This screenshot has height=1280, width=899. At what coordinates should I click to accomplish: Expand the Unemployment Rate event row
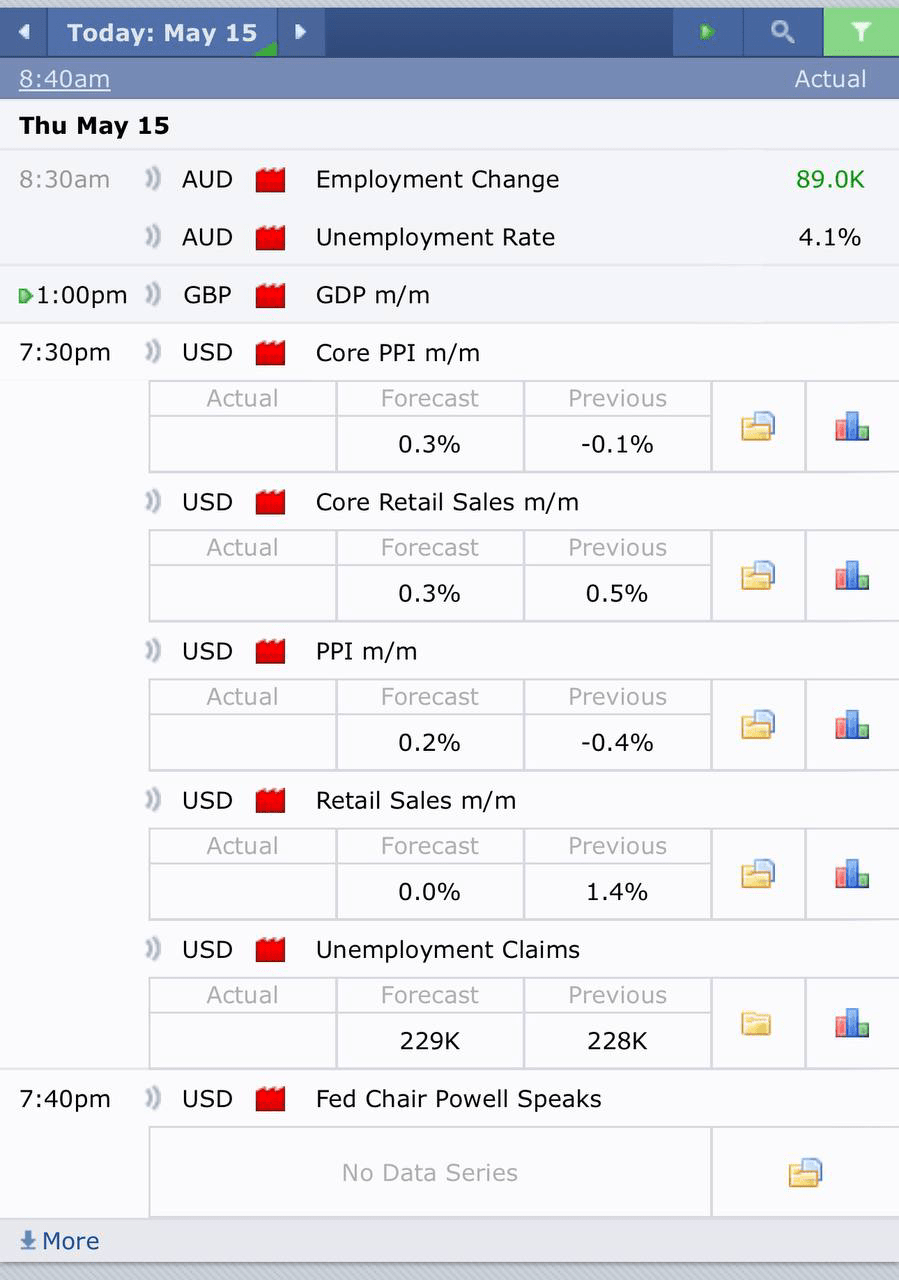click(449, 237)
